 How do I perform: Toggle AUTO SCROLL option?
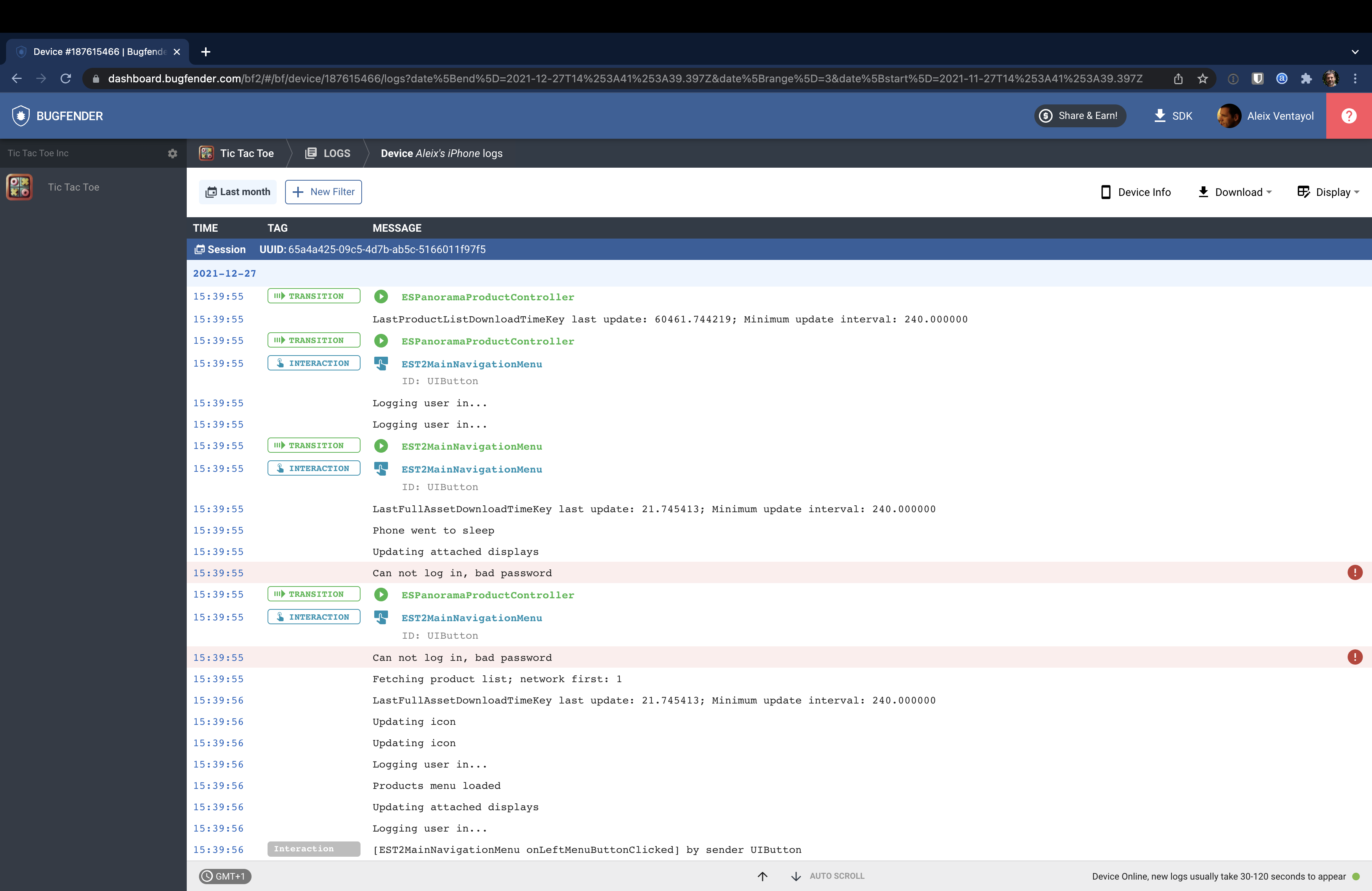837,876
